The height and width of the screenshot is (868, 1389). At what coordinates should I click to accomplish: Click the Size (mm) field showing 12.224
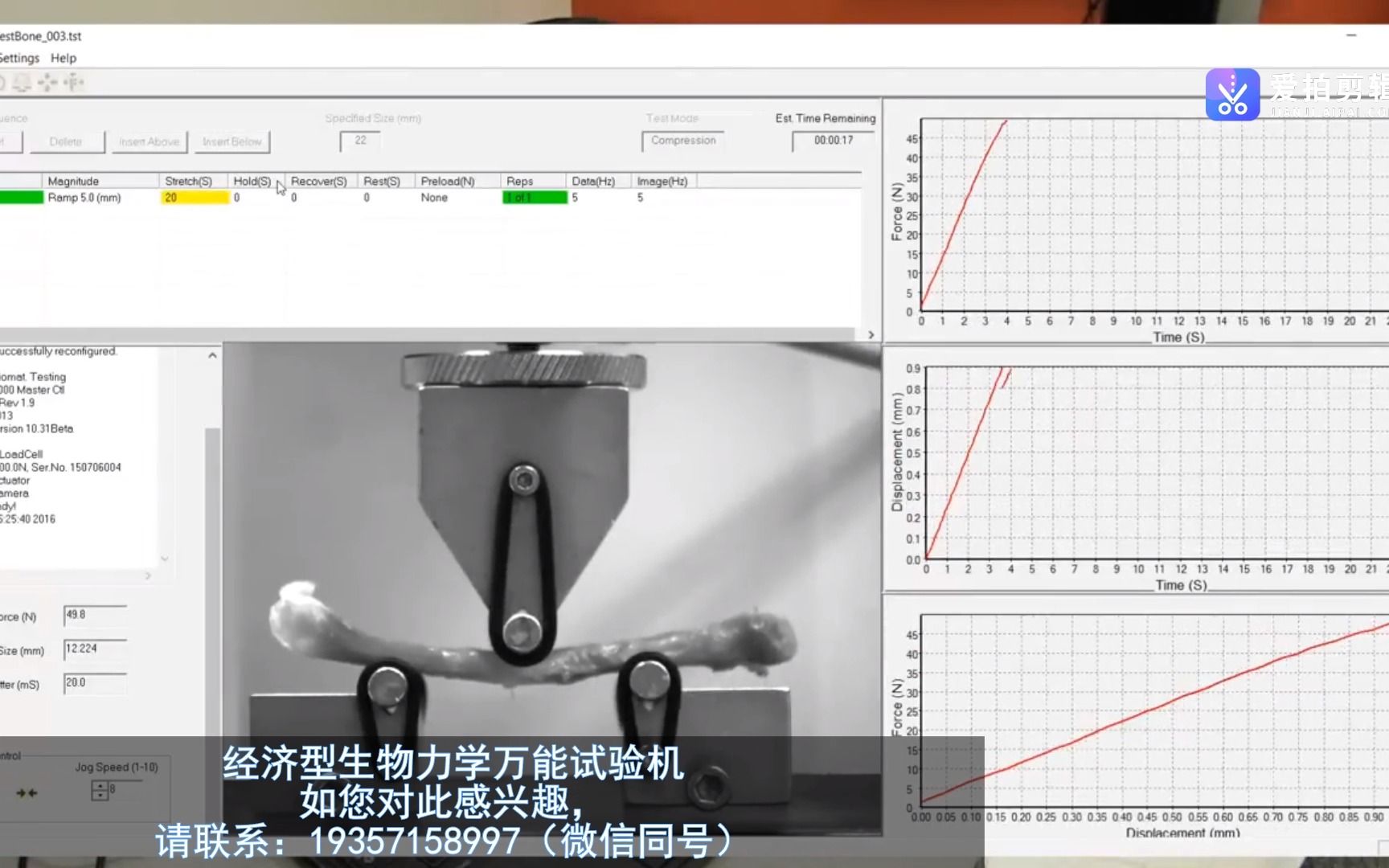[x=95, y=649]
